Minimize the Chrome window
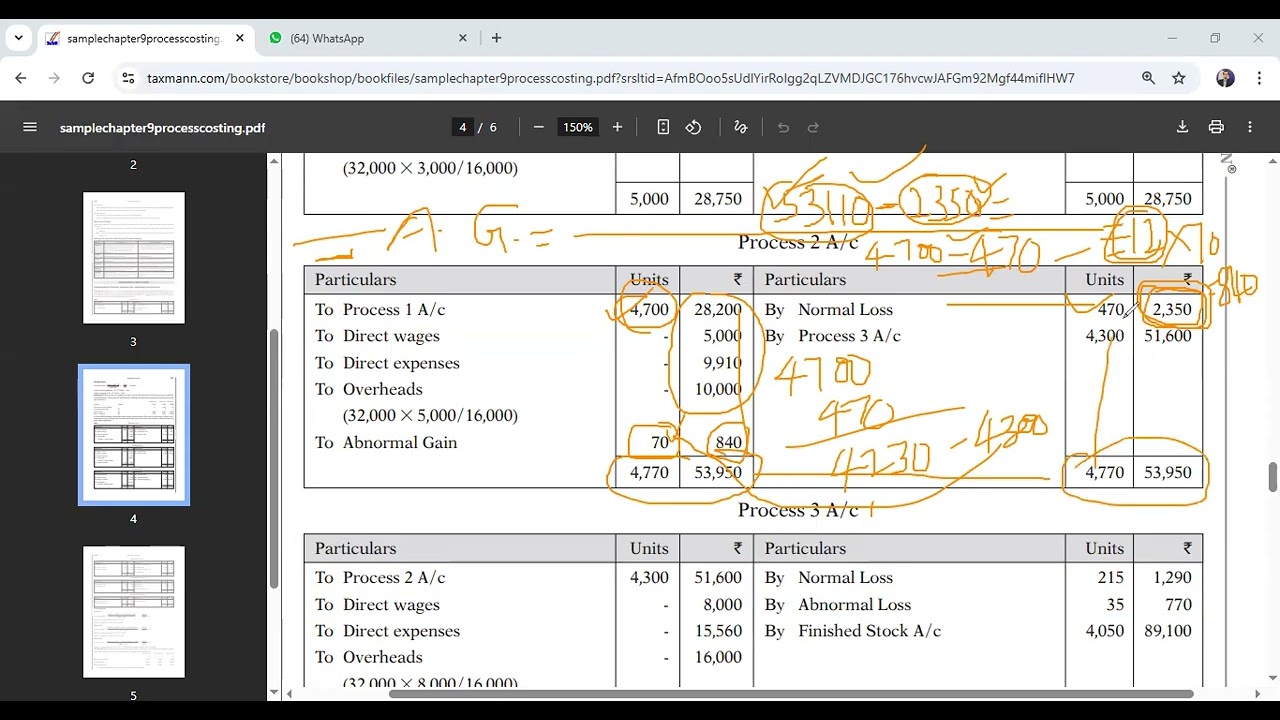 [1172, 38]
